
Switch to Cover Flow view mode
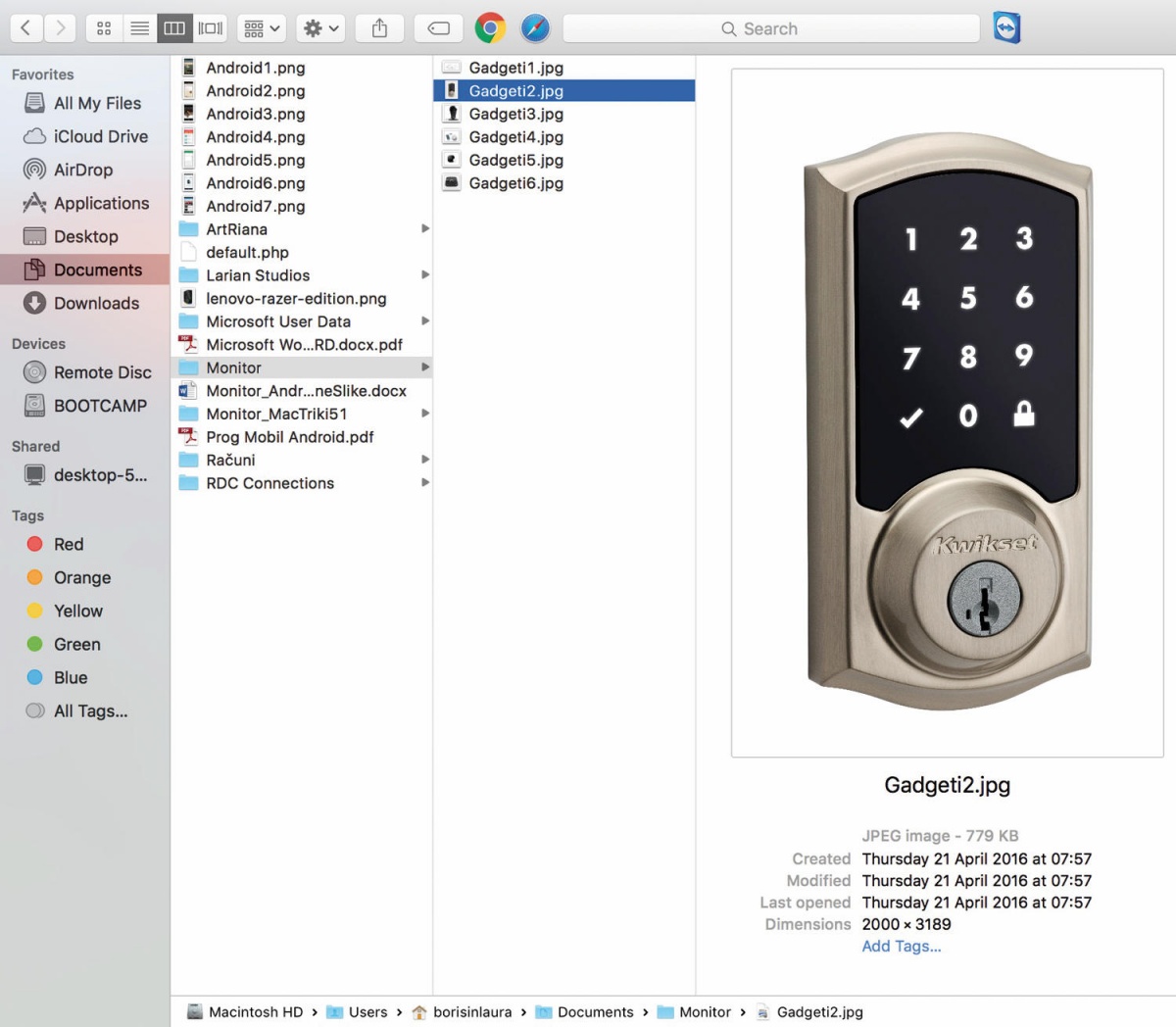(210, 28)
